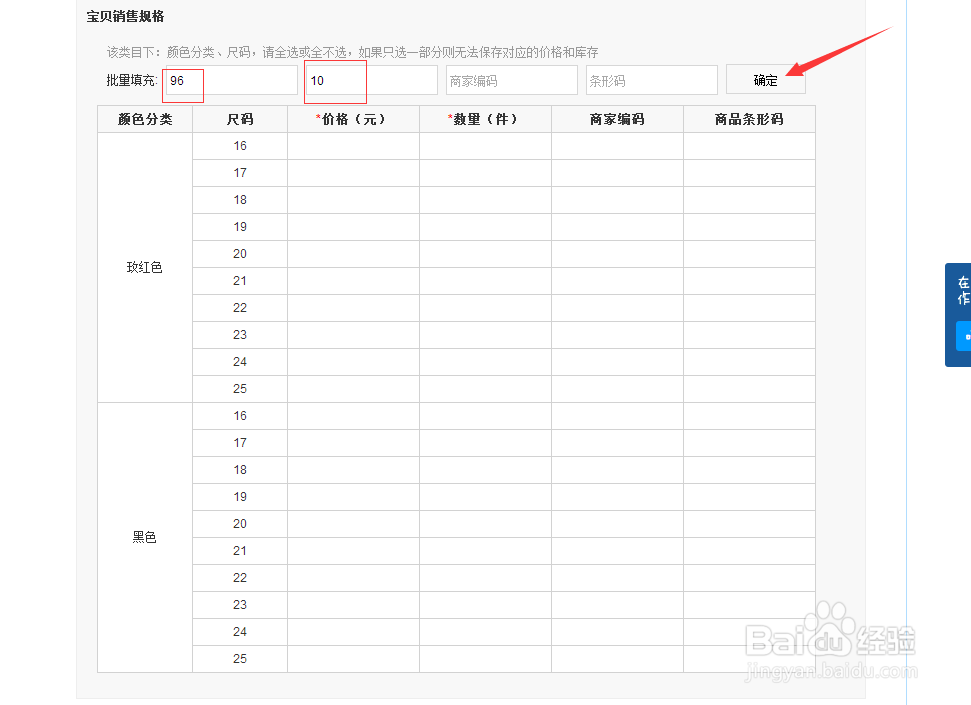Click price cell for 玫红色 size 17

pos(353,173)
